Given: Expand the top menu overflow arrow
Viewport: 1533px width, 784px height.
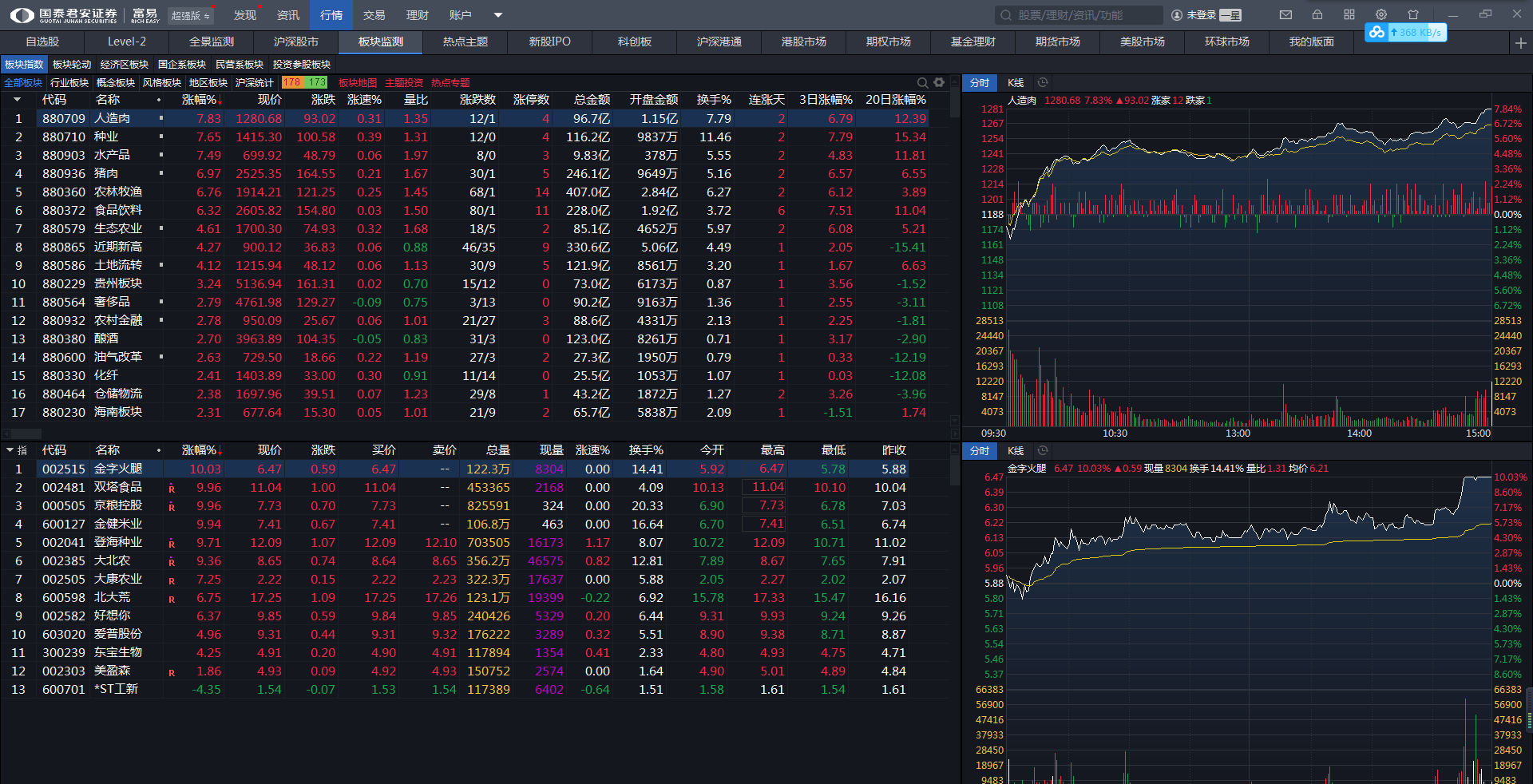Looking at the screenshot, I should [x=498, y=15].
